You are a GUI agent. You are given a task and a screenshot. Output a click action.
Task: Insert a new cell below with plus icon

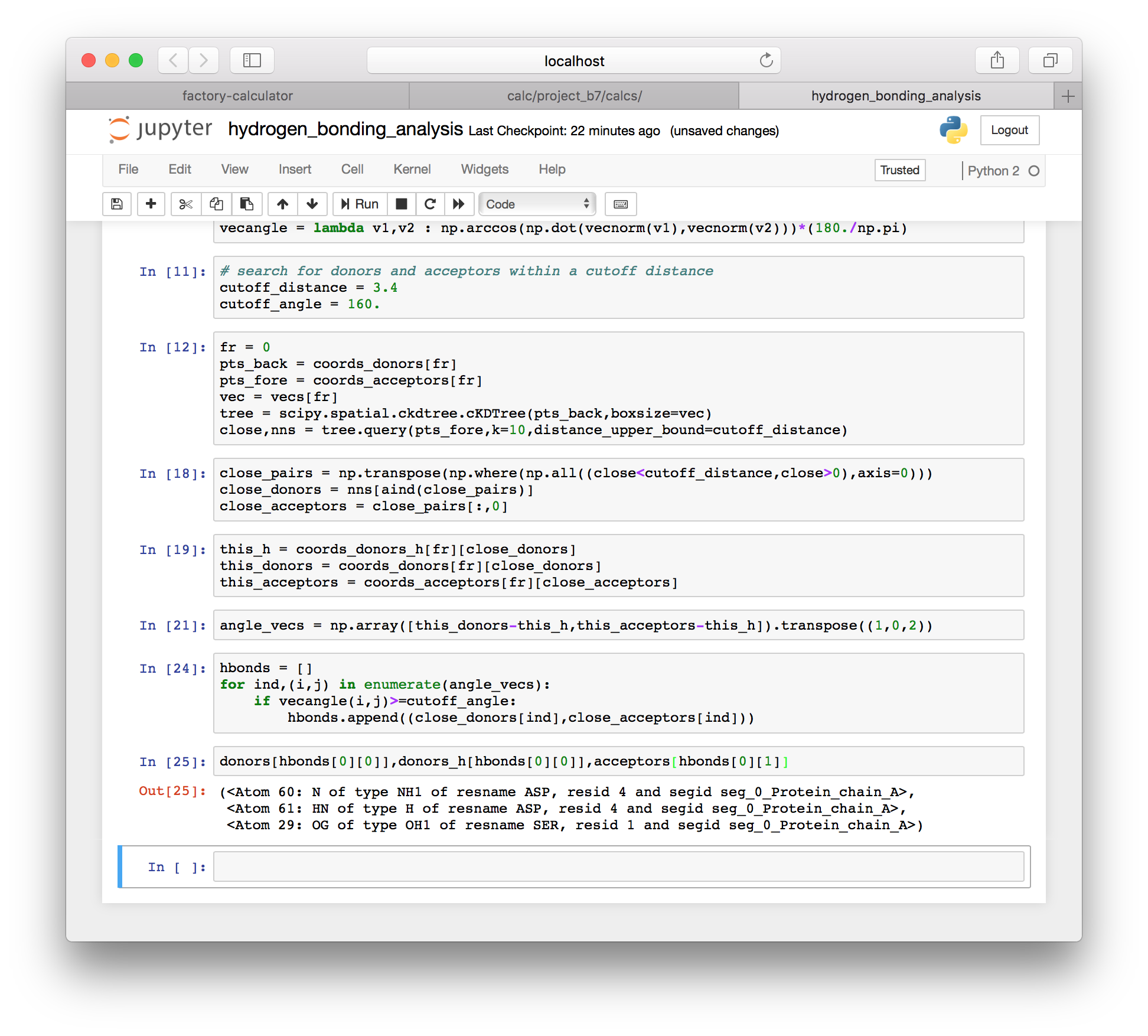[x=151, y=204]
